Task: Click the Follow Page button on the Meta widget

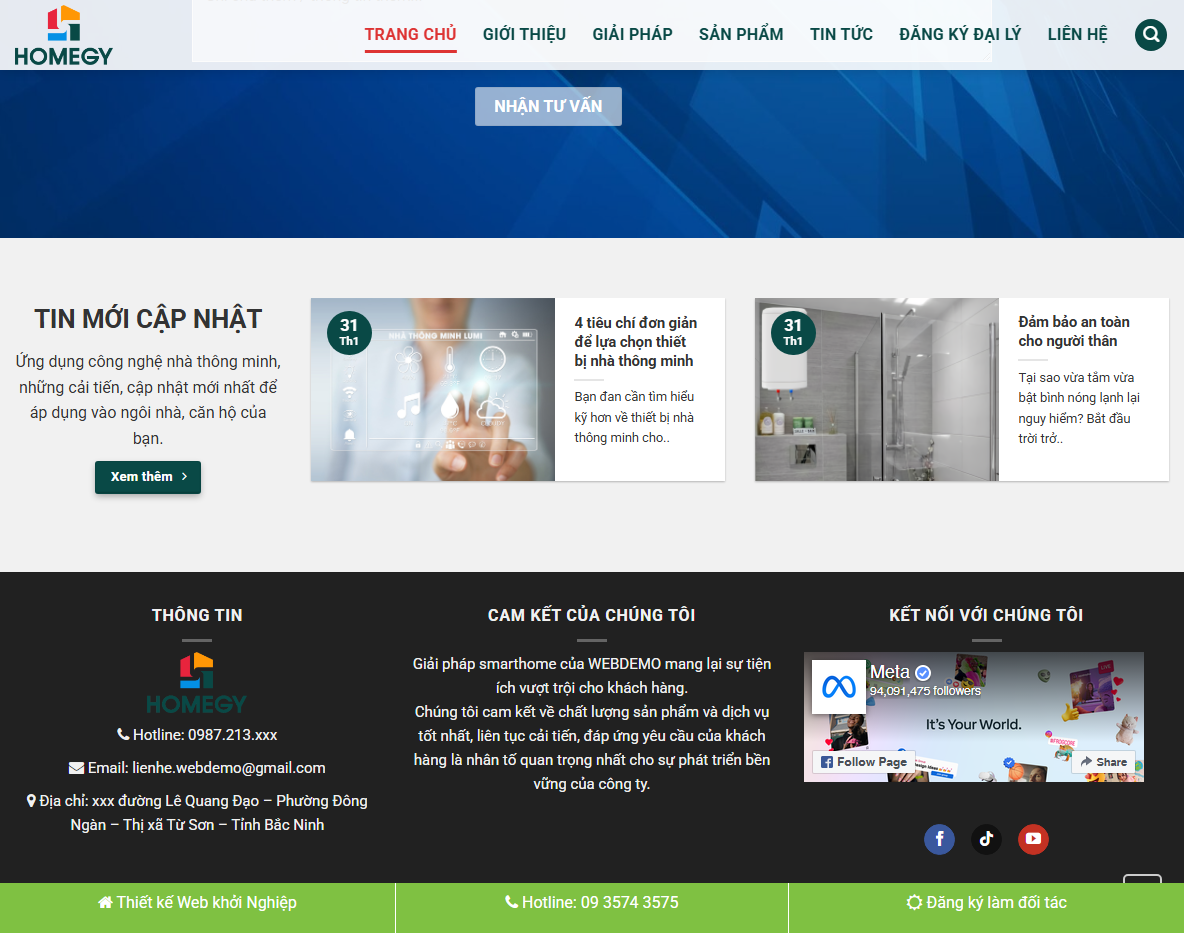Action: click(863, 761)
